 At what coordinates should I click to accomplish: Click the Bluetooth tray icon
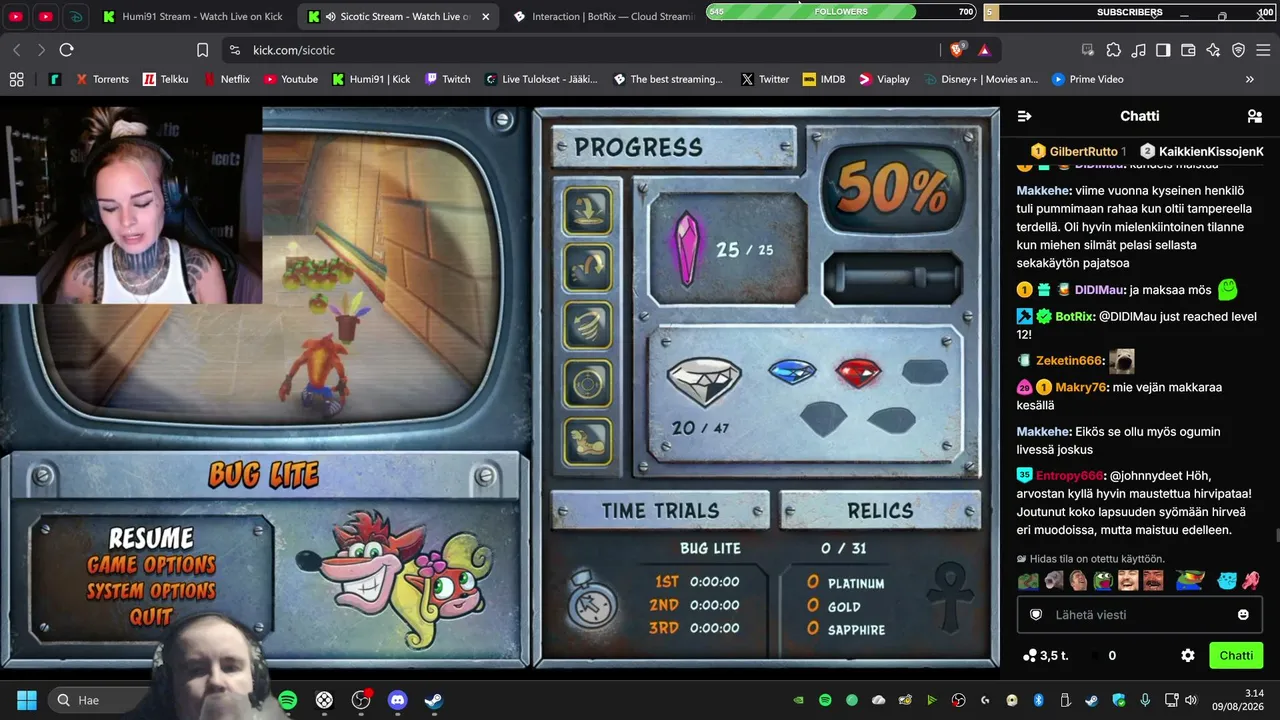(x=1038, y=700)
